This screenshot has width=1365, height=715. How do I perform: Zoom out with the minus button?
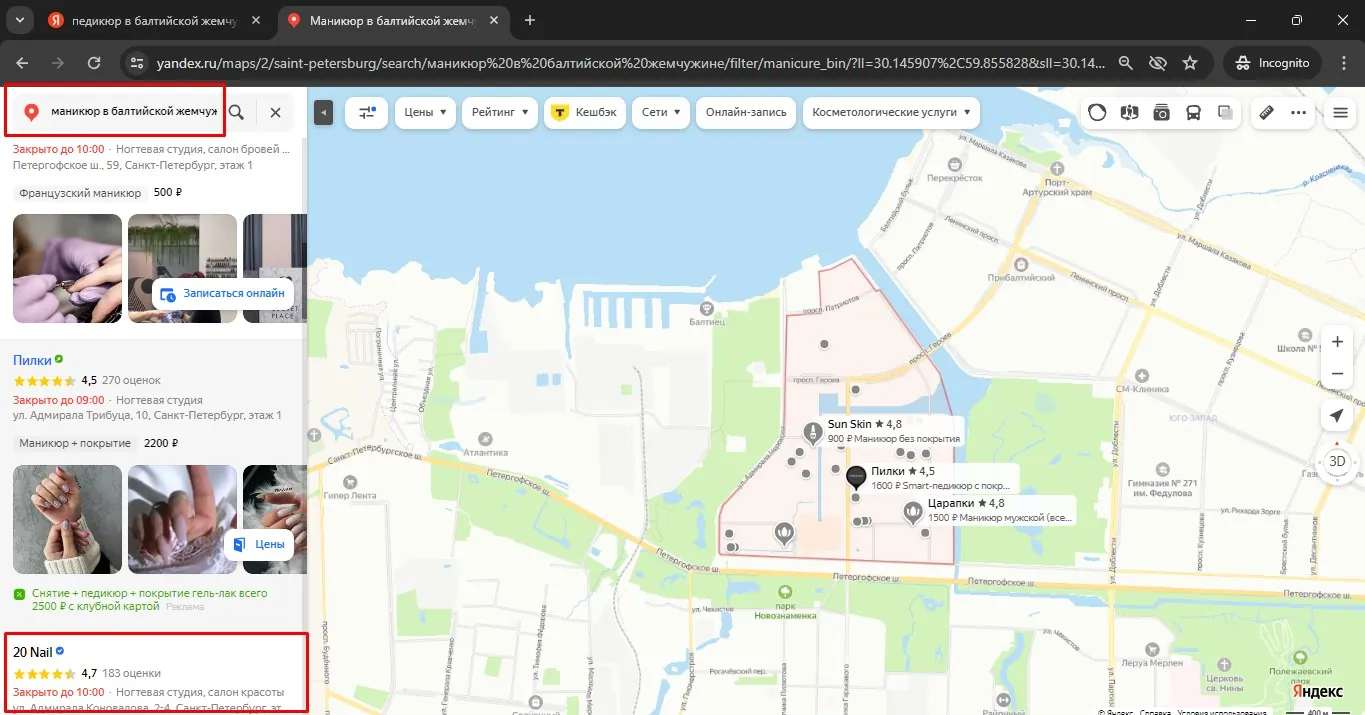[x=1337, y=374]
